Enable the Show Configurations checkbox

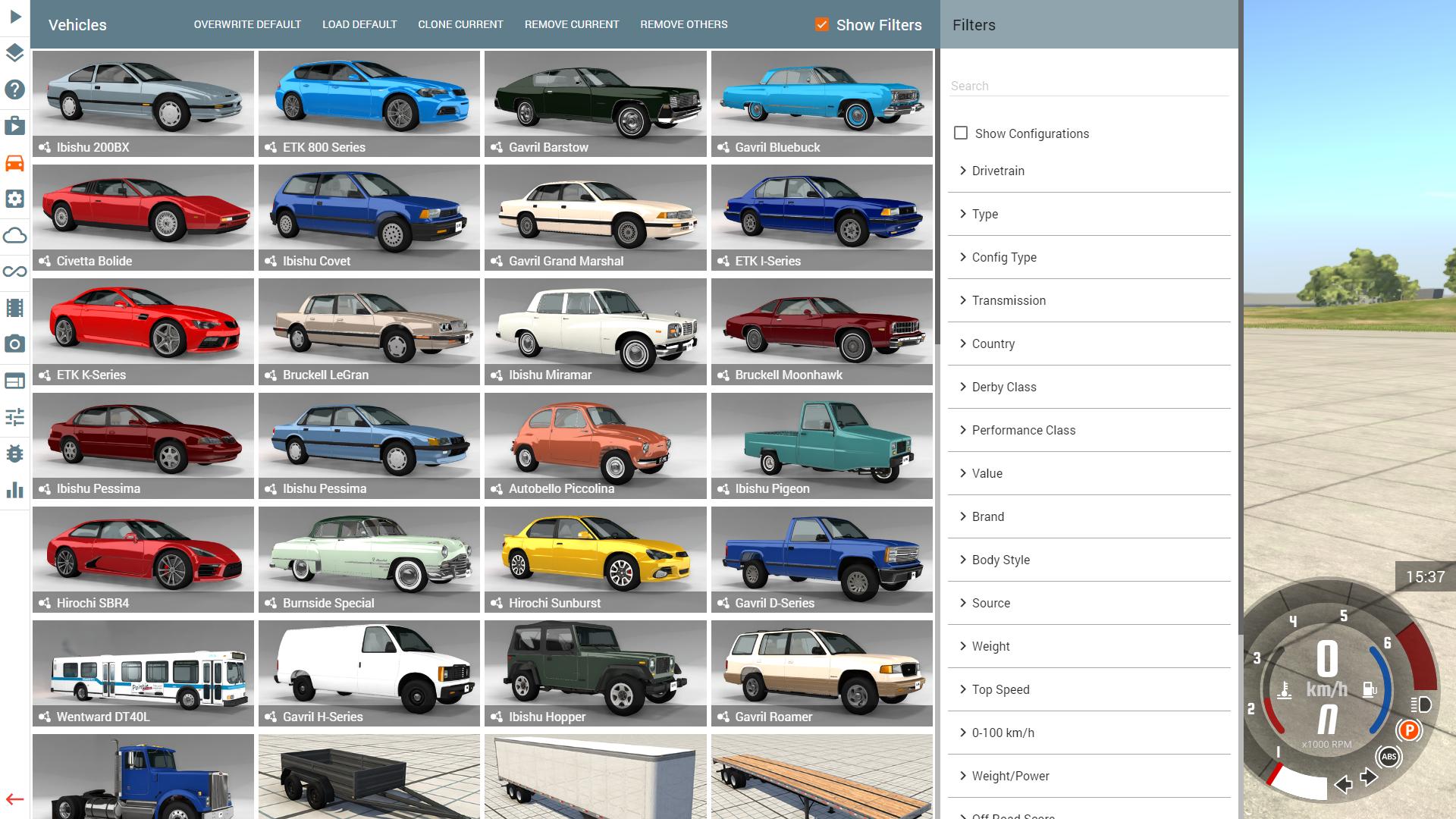[x=961, y=133]
